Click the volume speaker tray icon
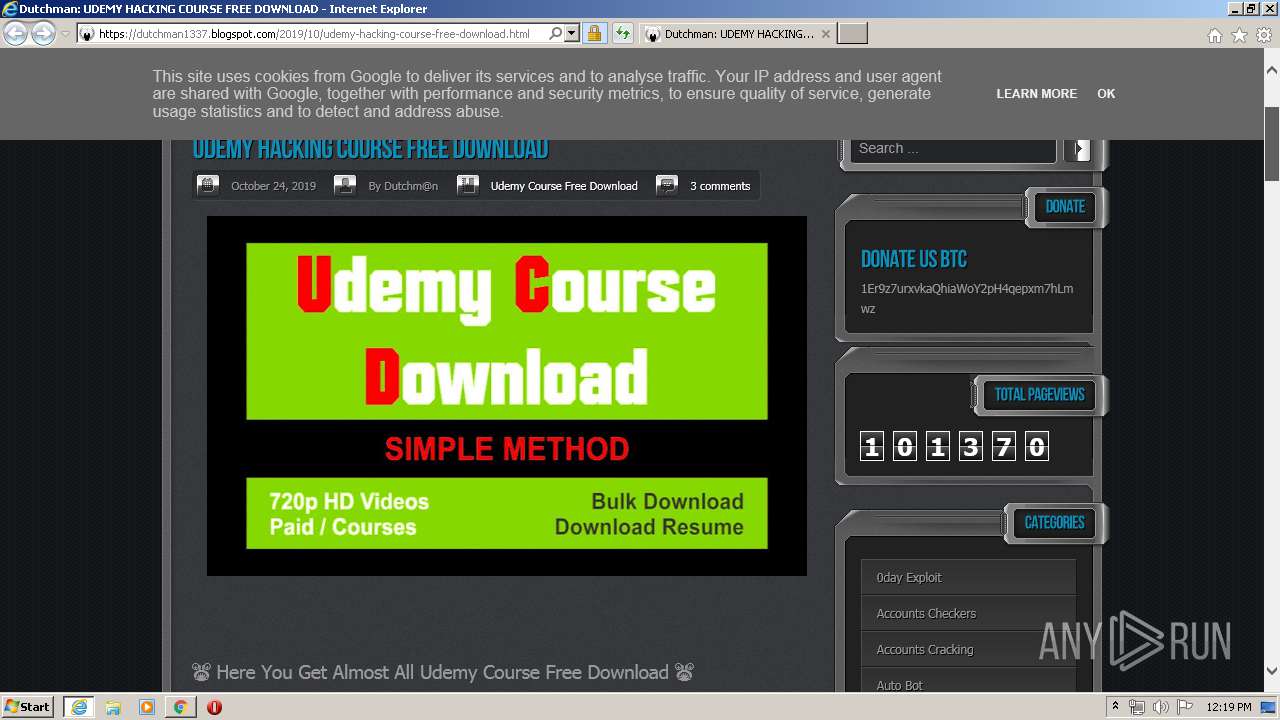Image resolution: width=1280 pixels, height=720 pixels. tap(1161, 707)
